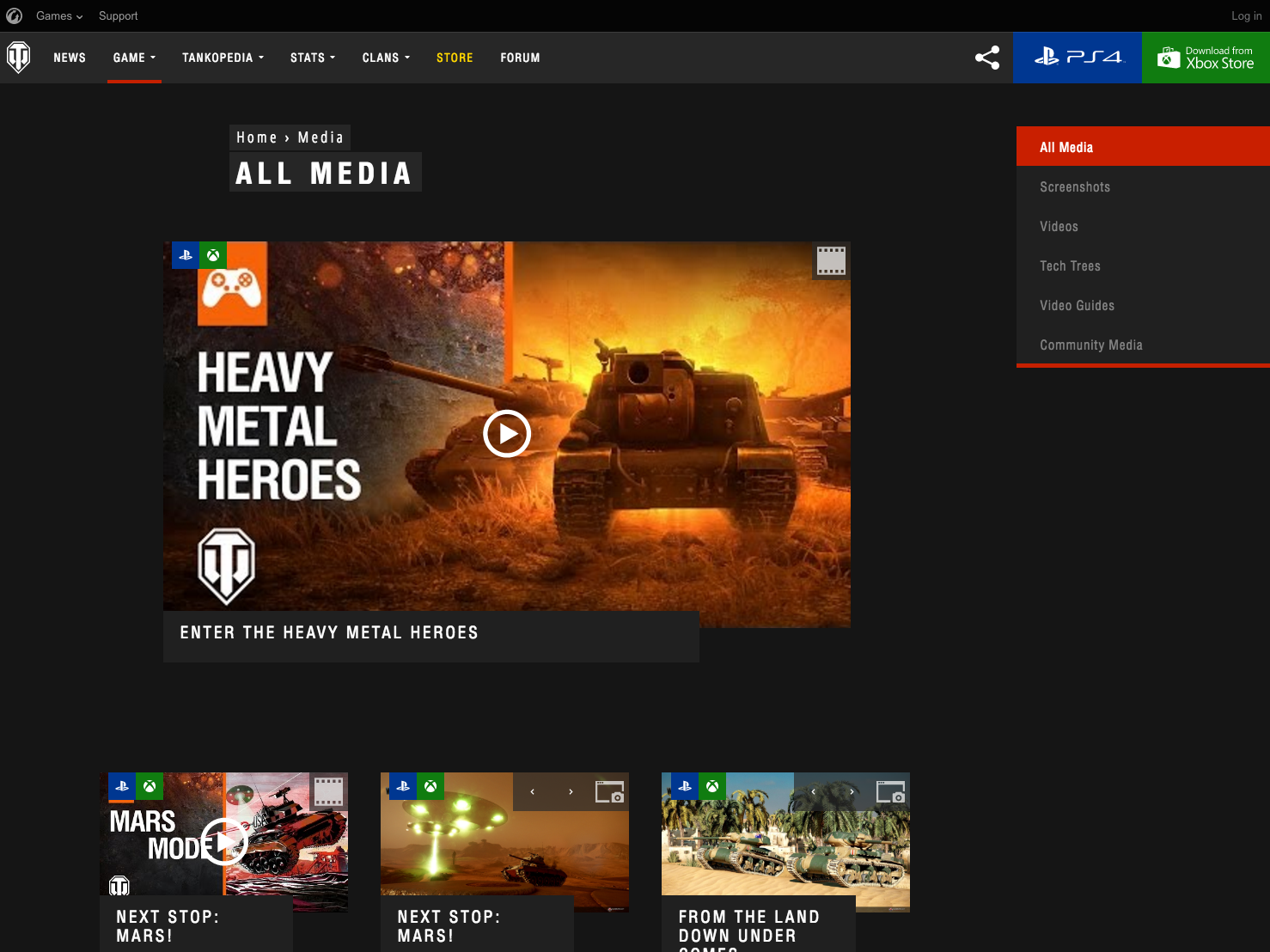Click the PlayStation badge on Land Down Under card
Screen dimensions: 1270x952
click(x=684, y=786)
